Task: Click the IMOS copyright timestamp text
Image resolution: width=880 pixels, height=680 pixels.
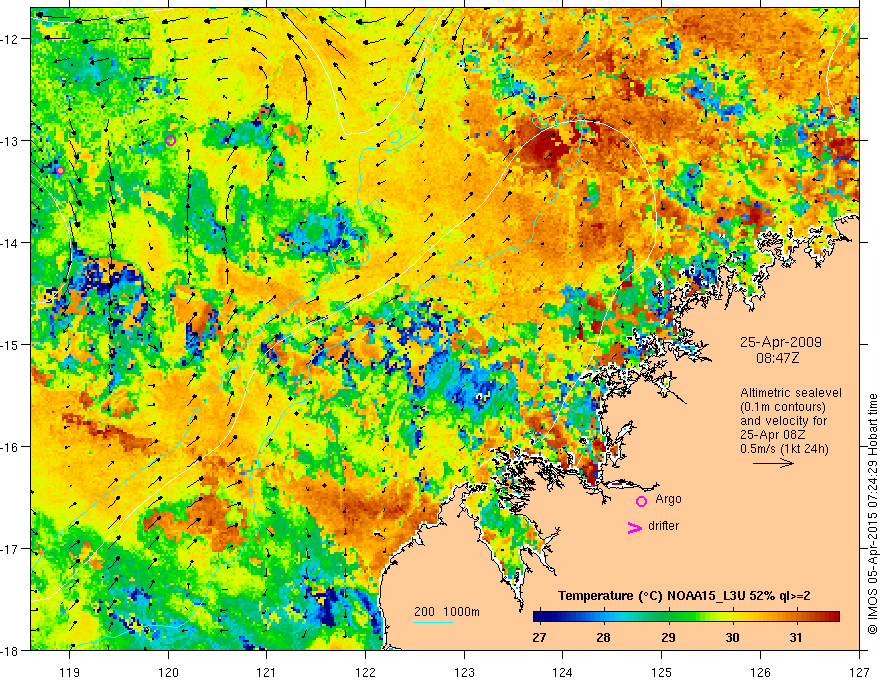Action: (872, 514)
